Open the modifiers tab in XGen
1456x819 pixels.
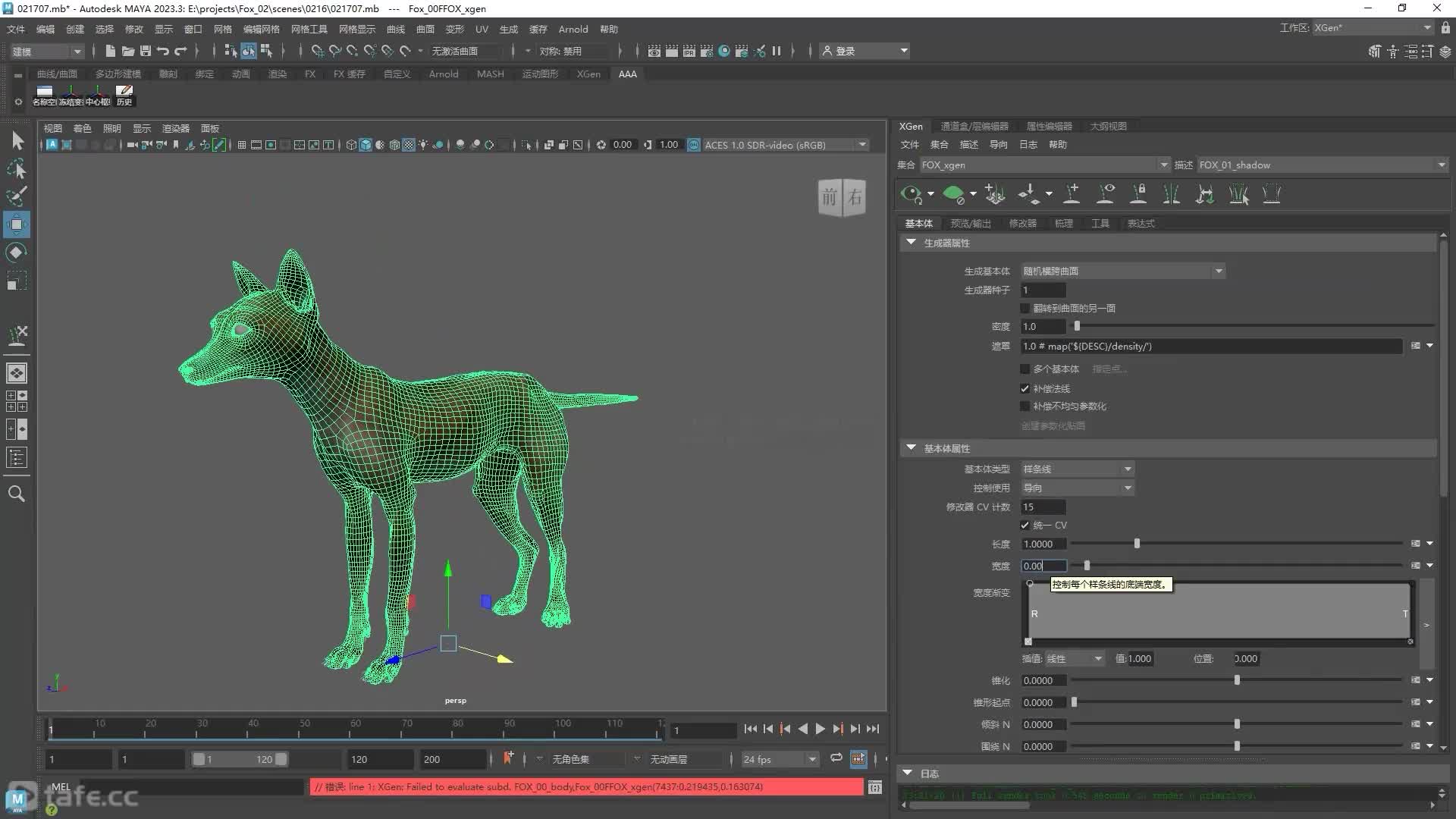click(1022, 223)
